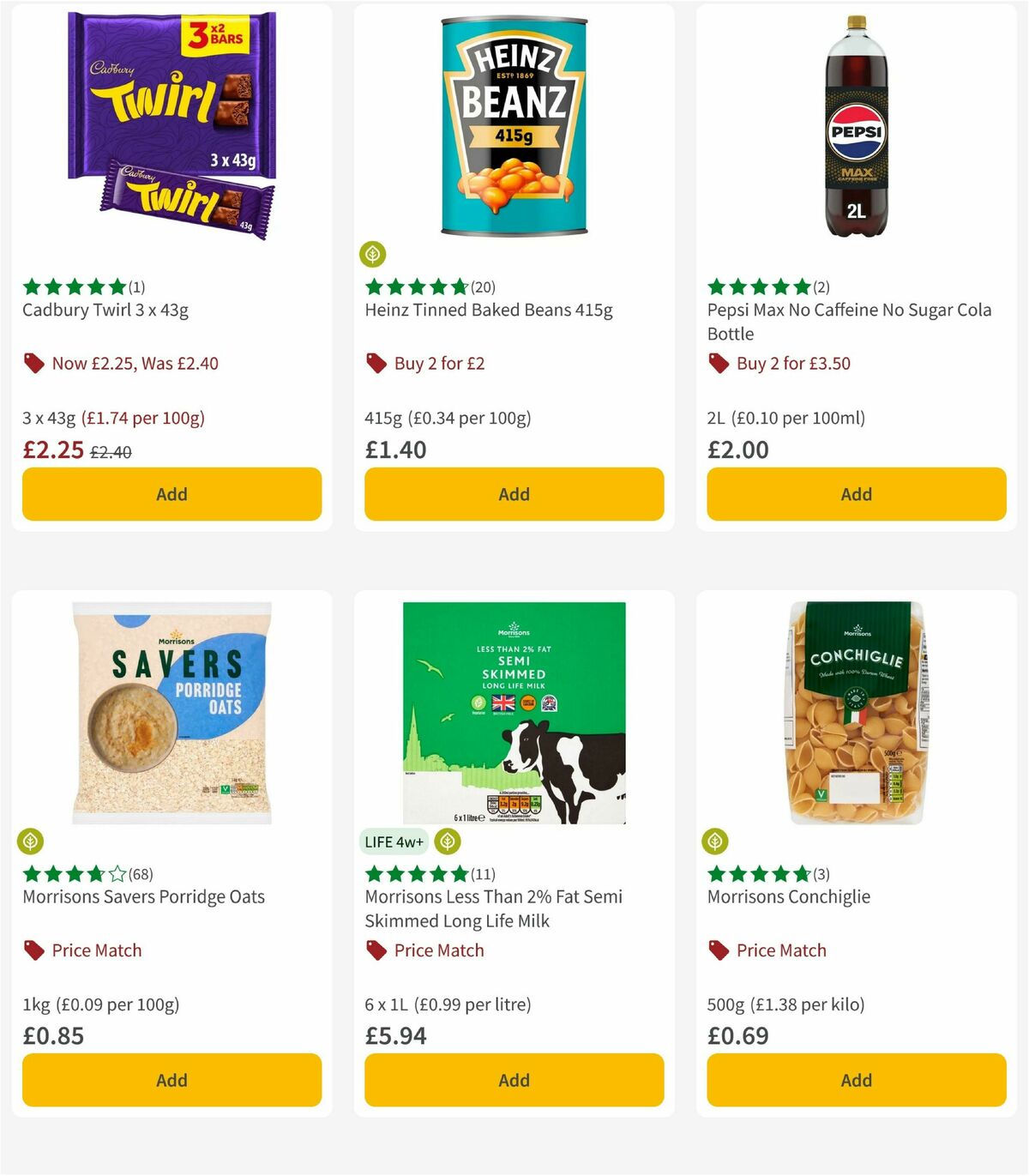Click the Heinz Beanz can thumbnail
This screenshot has height=1176, width=1029.
pyautogui.click(x=514, y=124)
